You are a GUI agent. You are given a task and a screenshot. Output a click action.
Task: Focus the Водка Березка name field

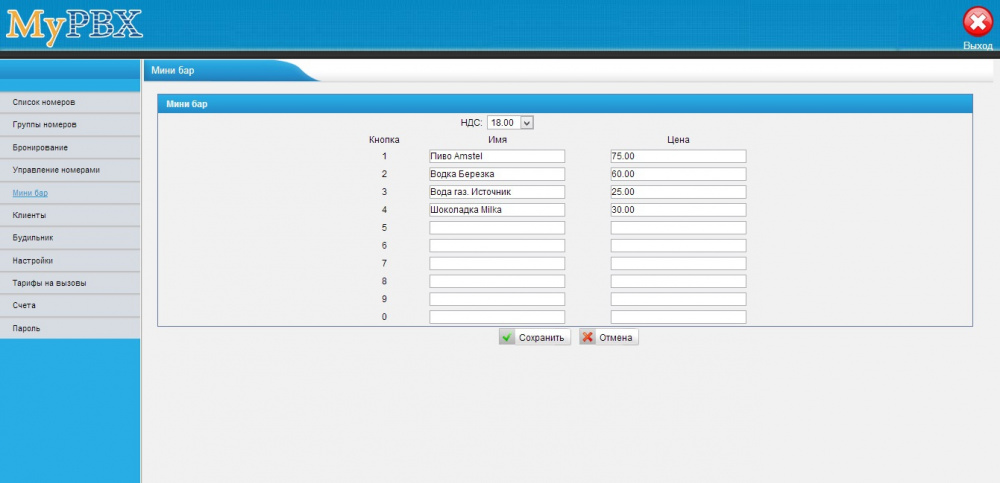[x=497, y=174]
